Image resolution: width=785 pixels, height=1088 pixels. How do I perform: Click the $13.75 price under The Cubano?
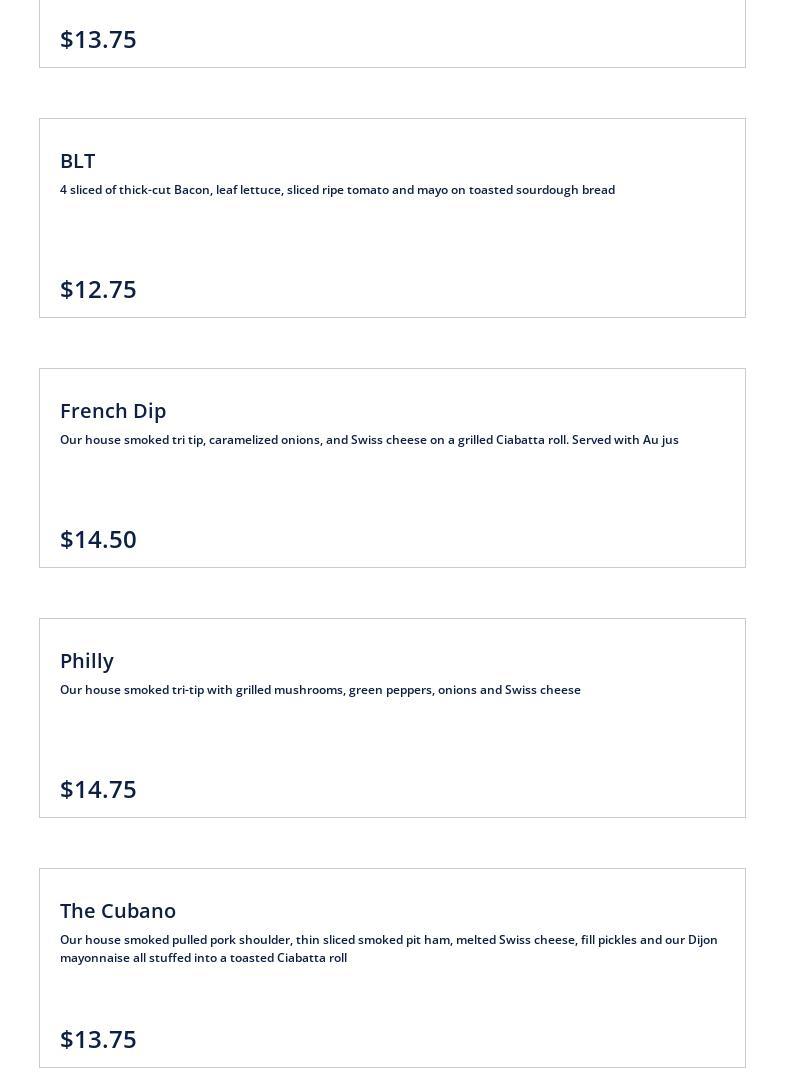pos(98,1039)
